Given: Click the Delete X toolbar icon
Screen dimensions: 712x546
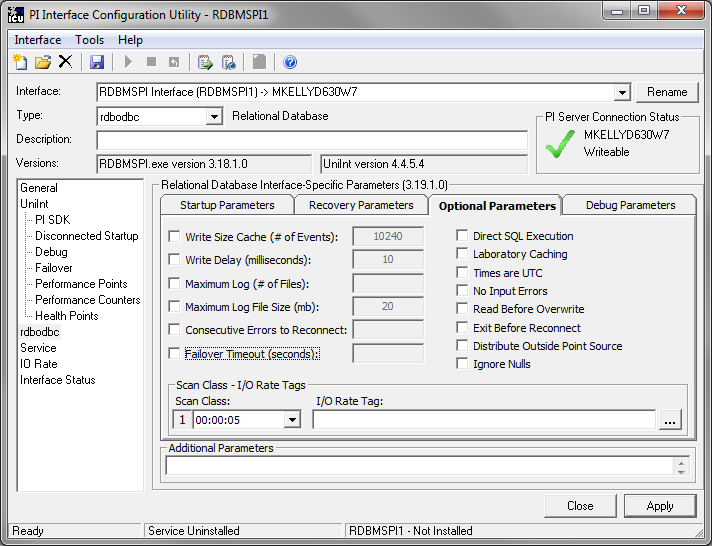Looking at the screenshot, I should [65, 61].
